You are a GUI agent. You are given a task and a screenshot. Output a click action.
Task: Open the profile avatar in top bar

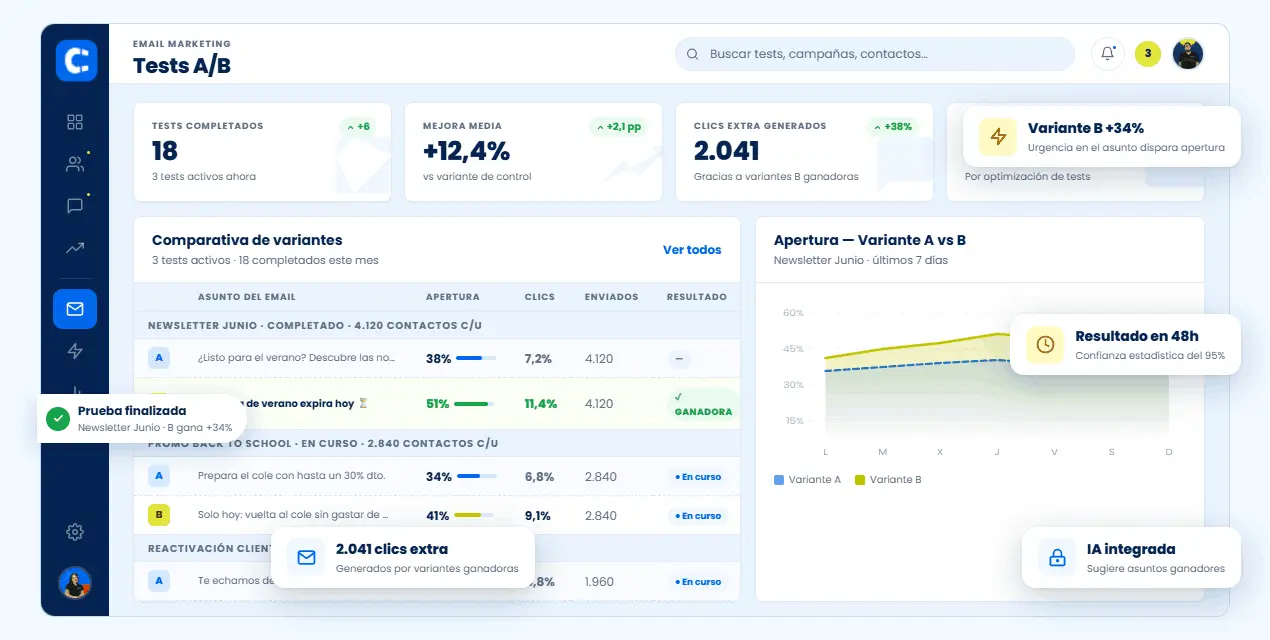pos(1187,54)
